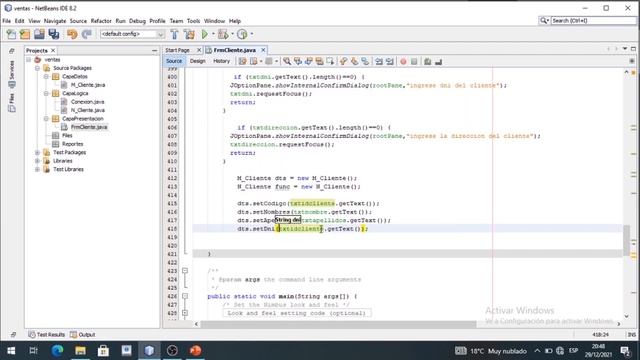Click the Debug Project icon

(x=223, y=34)
